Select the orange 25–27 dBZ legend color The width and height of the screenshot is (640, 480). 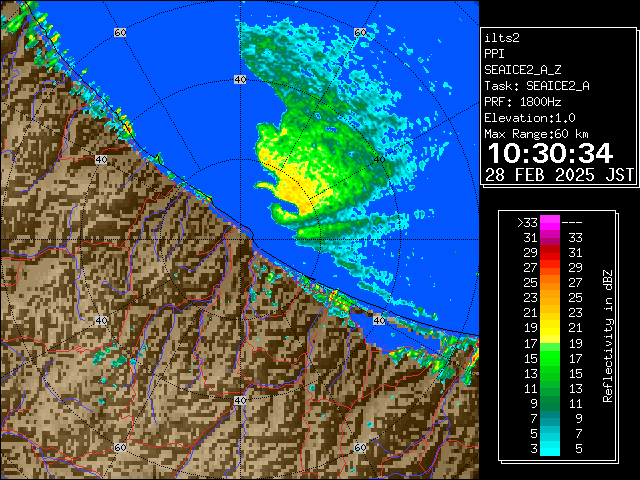point(550,282)
